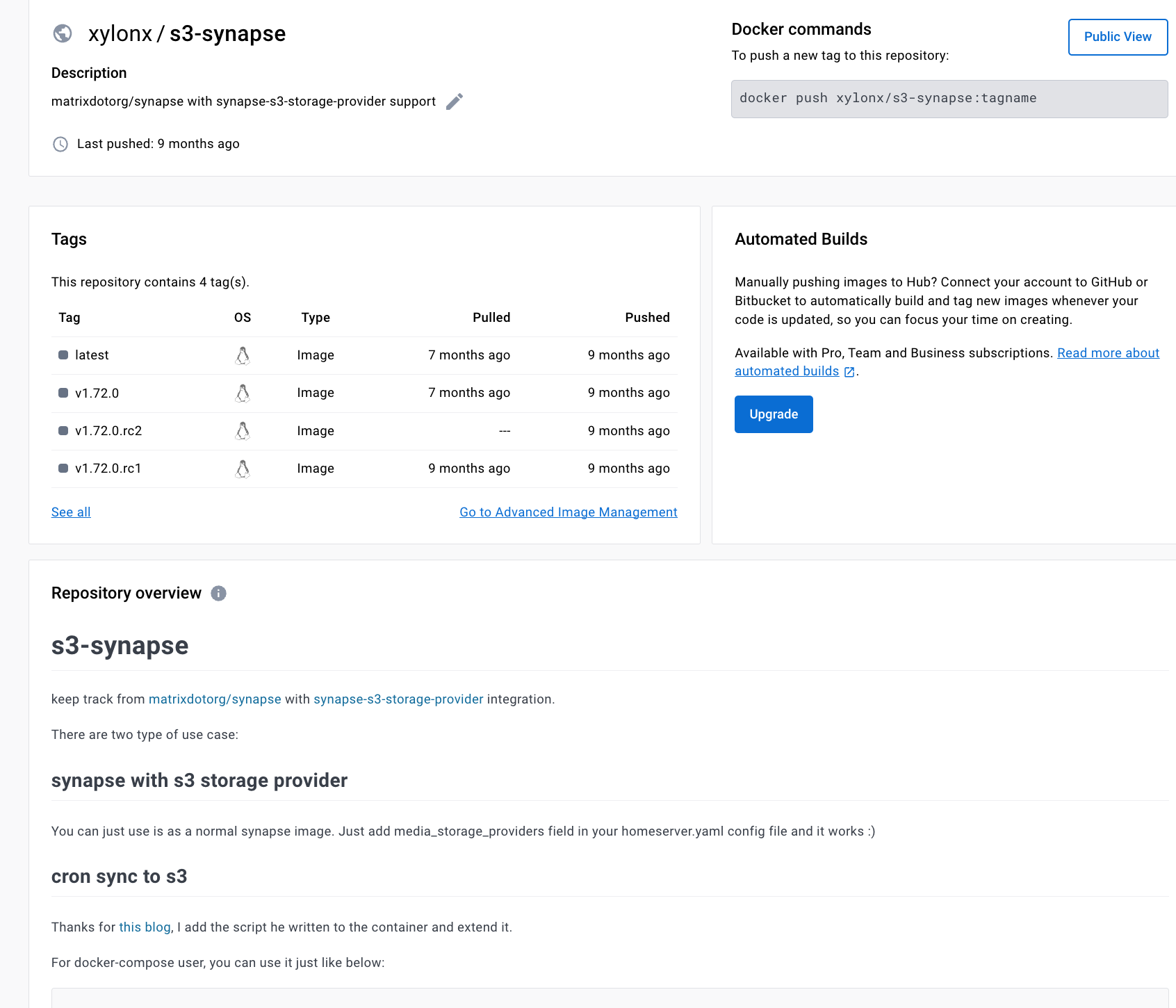Edit the description using the pencil icon
The width and height of the screenshot is (1176, 1008).
point(455,101)
